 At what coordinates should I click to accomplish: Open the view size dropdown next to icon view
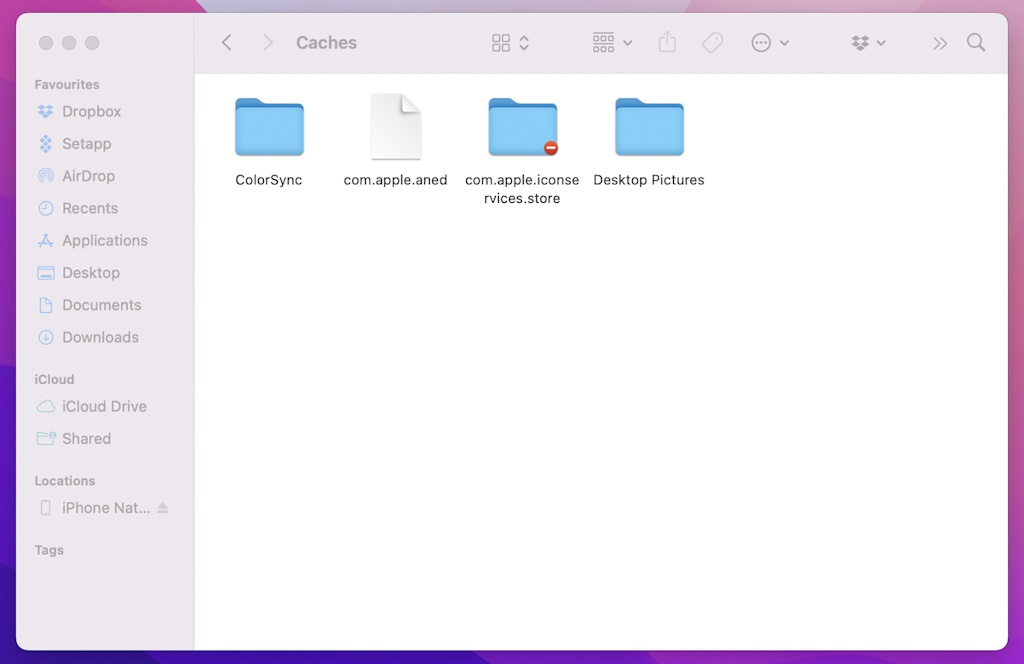[x=524, y=43]
